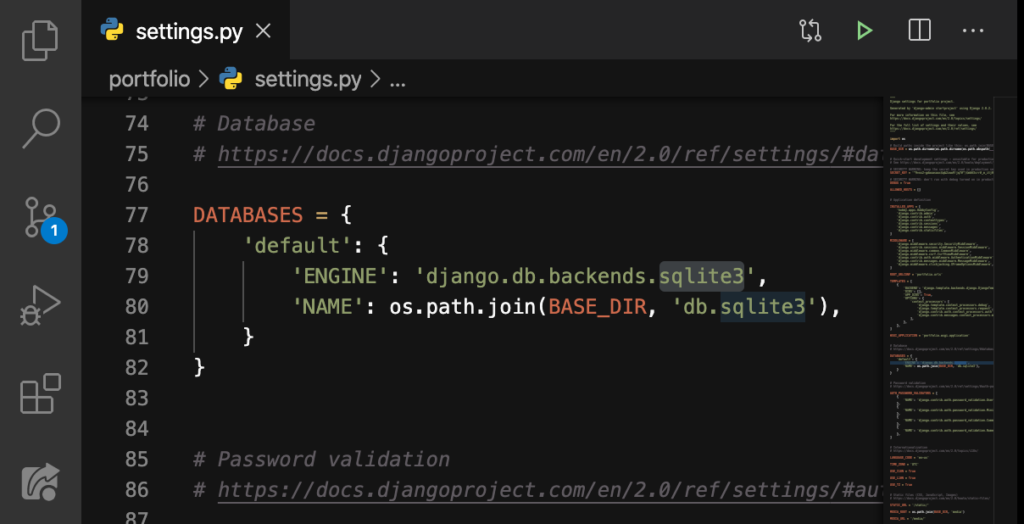Close the settings.py tab
The width and height of the screenshot is (1024, 524).
pyautogui.click(x=263, y=31)
